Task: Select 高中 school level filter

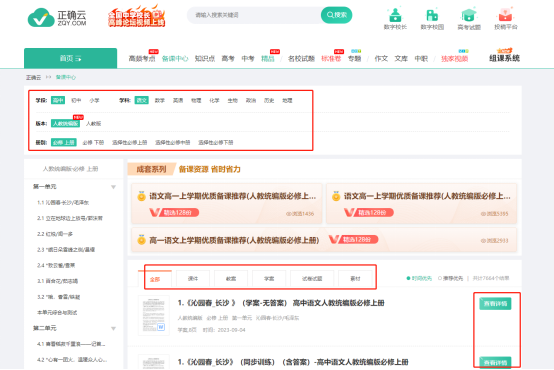Action: [x=58, y=100]
